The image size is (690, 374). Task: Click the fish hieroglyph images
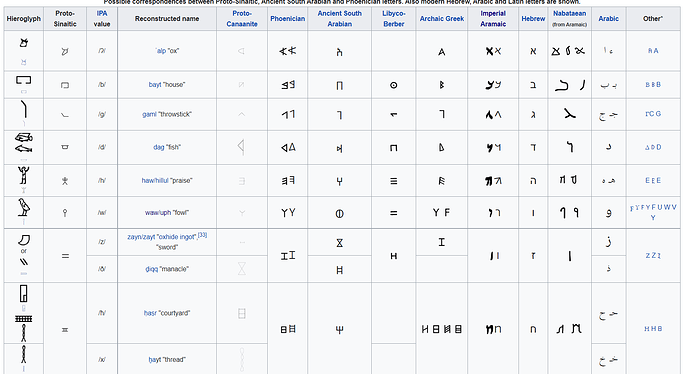pos(24,143)
